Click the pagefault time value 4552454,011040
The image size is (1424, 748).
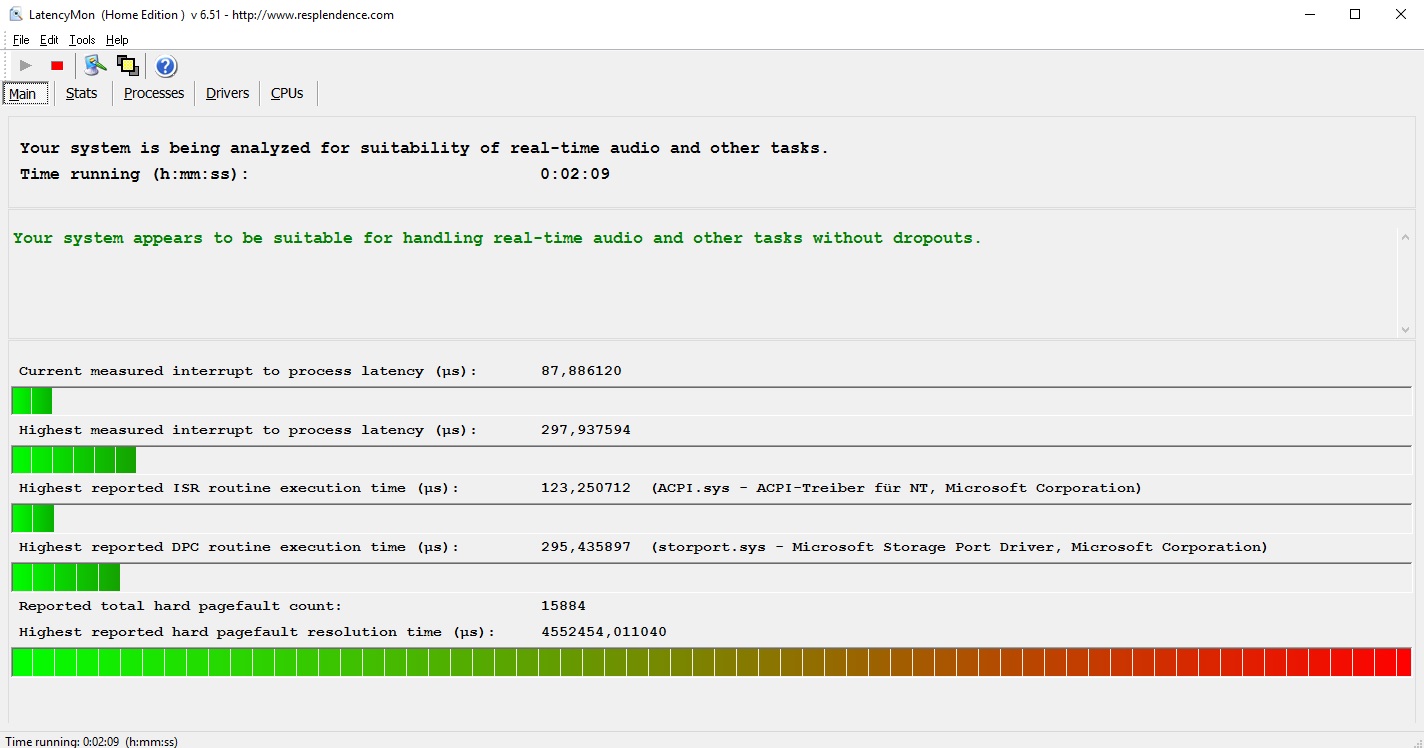click(604, 632)
